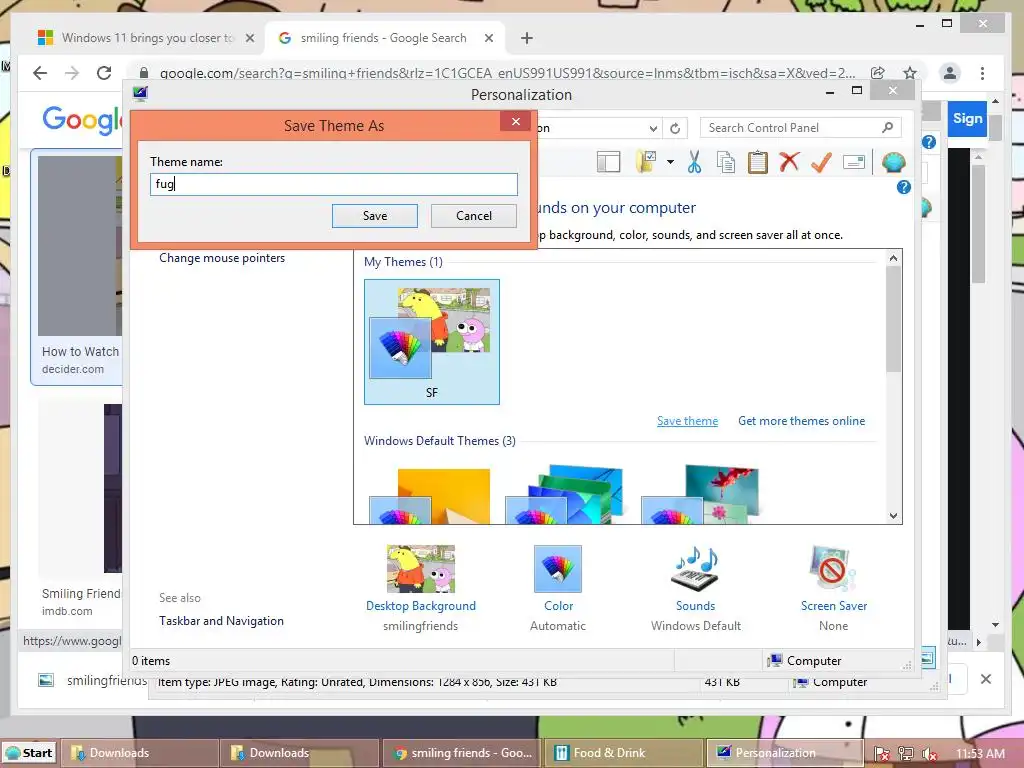Viewport: 1024px width, 768px height.
Task: Select the SF theme thumbnail
Action: 432,342
